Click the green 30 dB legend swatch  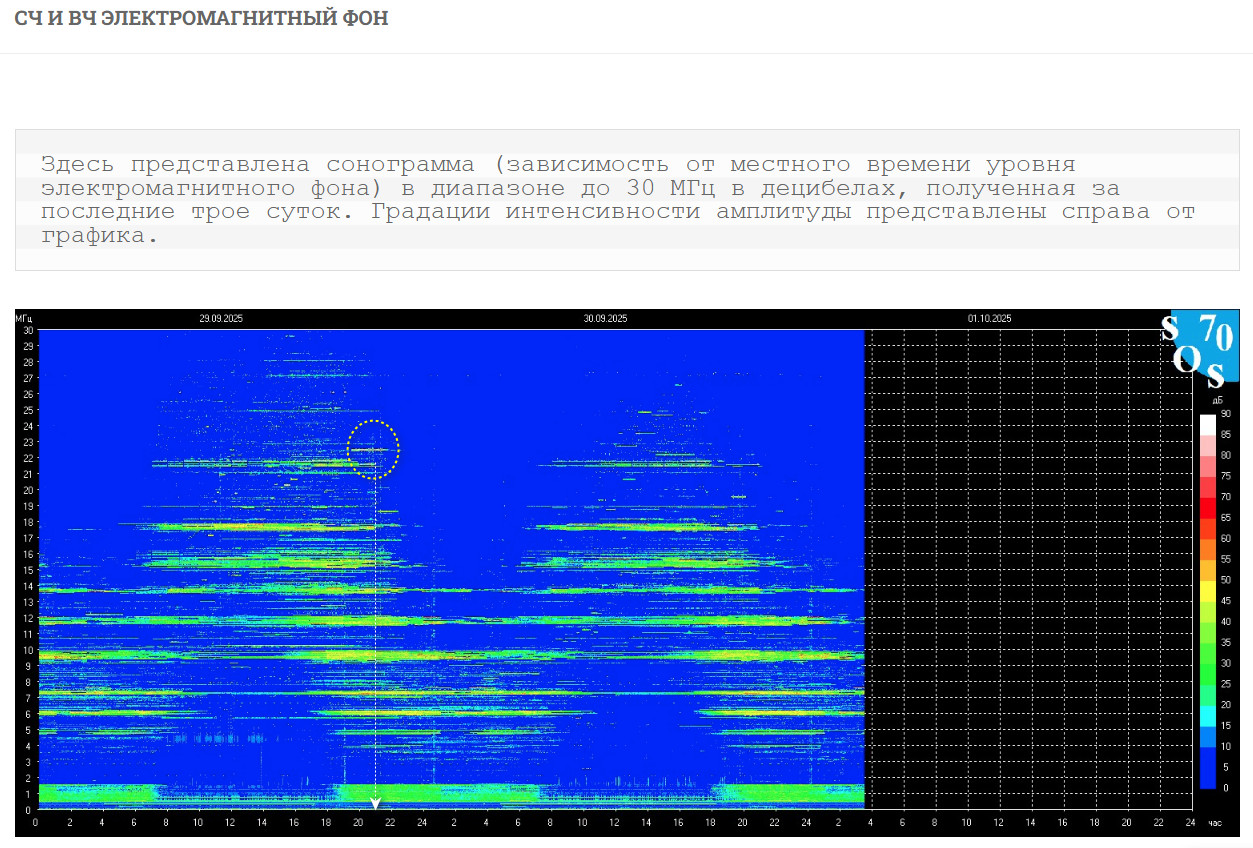(1207, 654)
